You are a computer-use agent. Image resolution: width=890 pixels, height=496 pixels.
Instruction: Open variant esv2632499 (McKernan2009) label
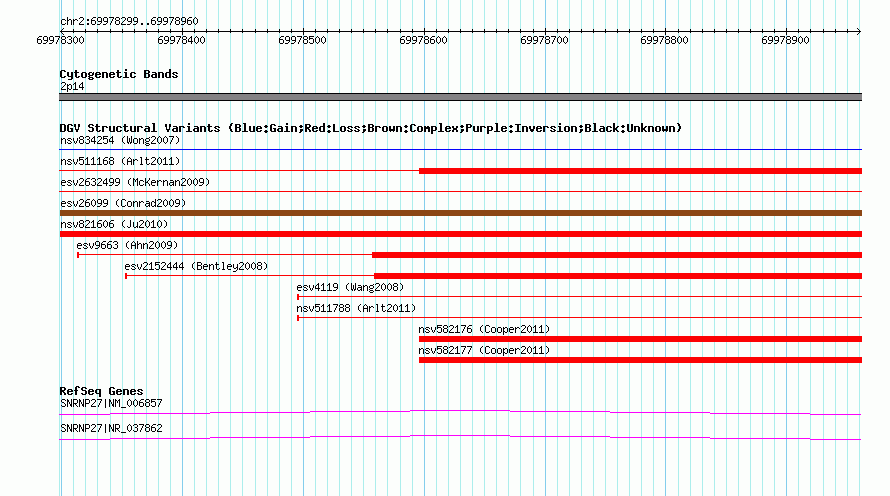pyautogui.click(x=135, y=182)
